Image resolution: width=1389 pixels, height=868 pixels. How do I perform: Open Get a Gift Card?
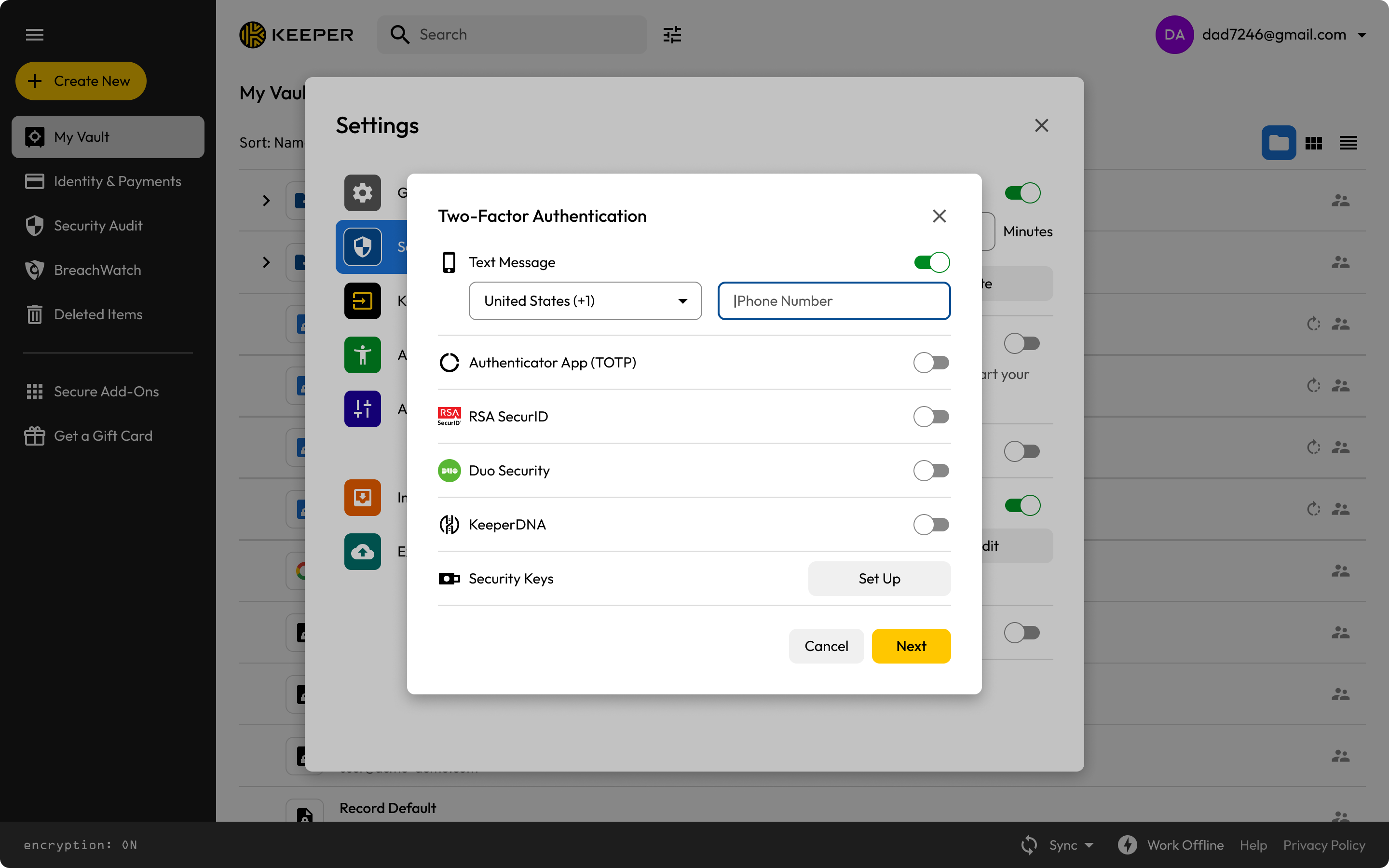pyautogui.click(x=108, y=436)
